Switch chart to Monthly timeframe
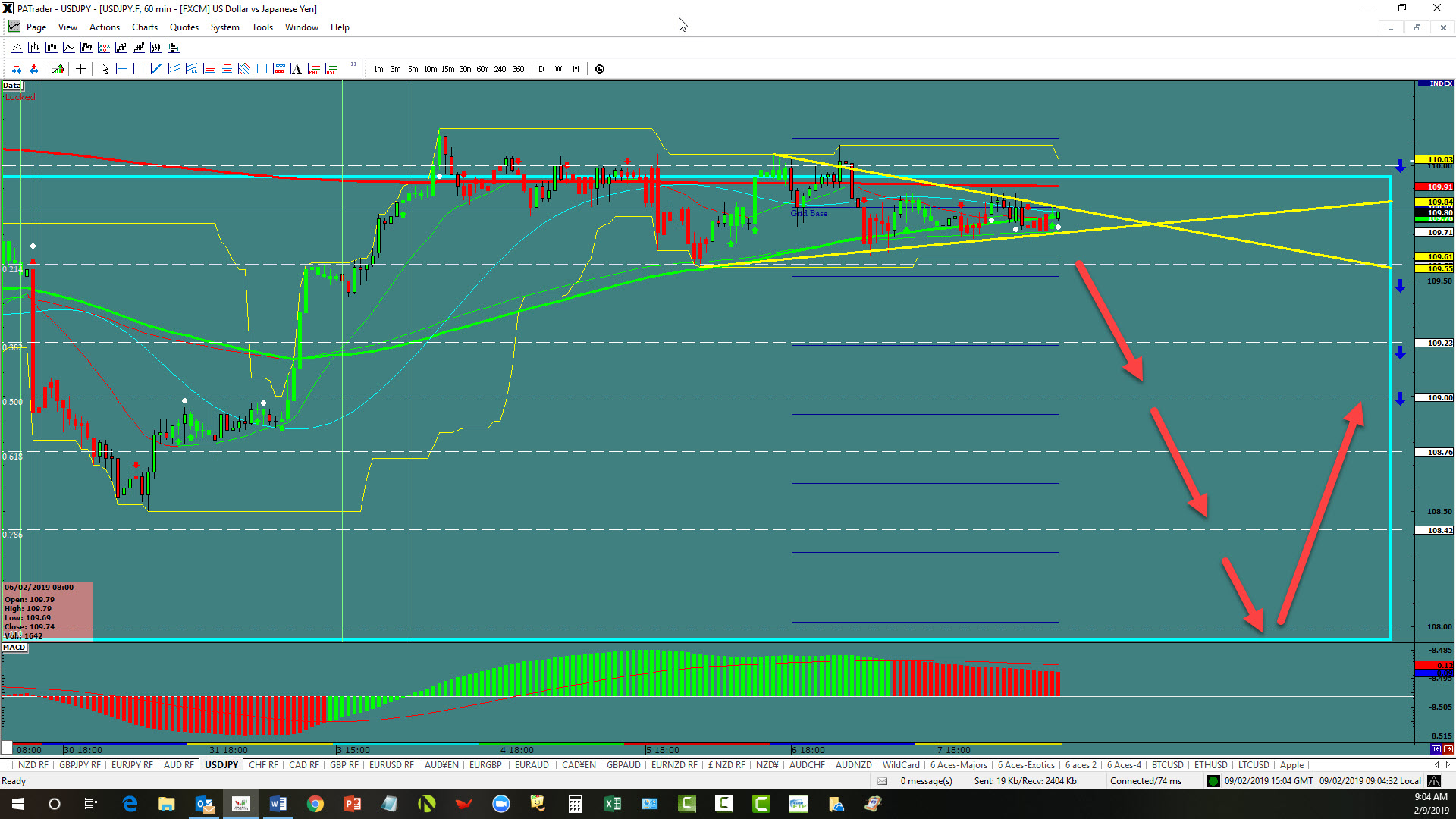 tap(576, 69)
